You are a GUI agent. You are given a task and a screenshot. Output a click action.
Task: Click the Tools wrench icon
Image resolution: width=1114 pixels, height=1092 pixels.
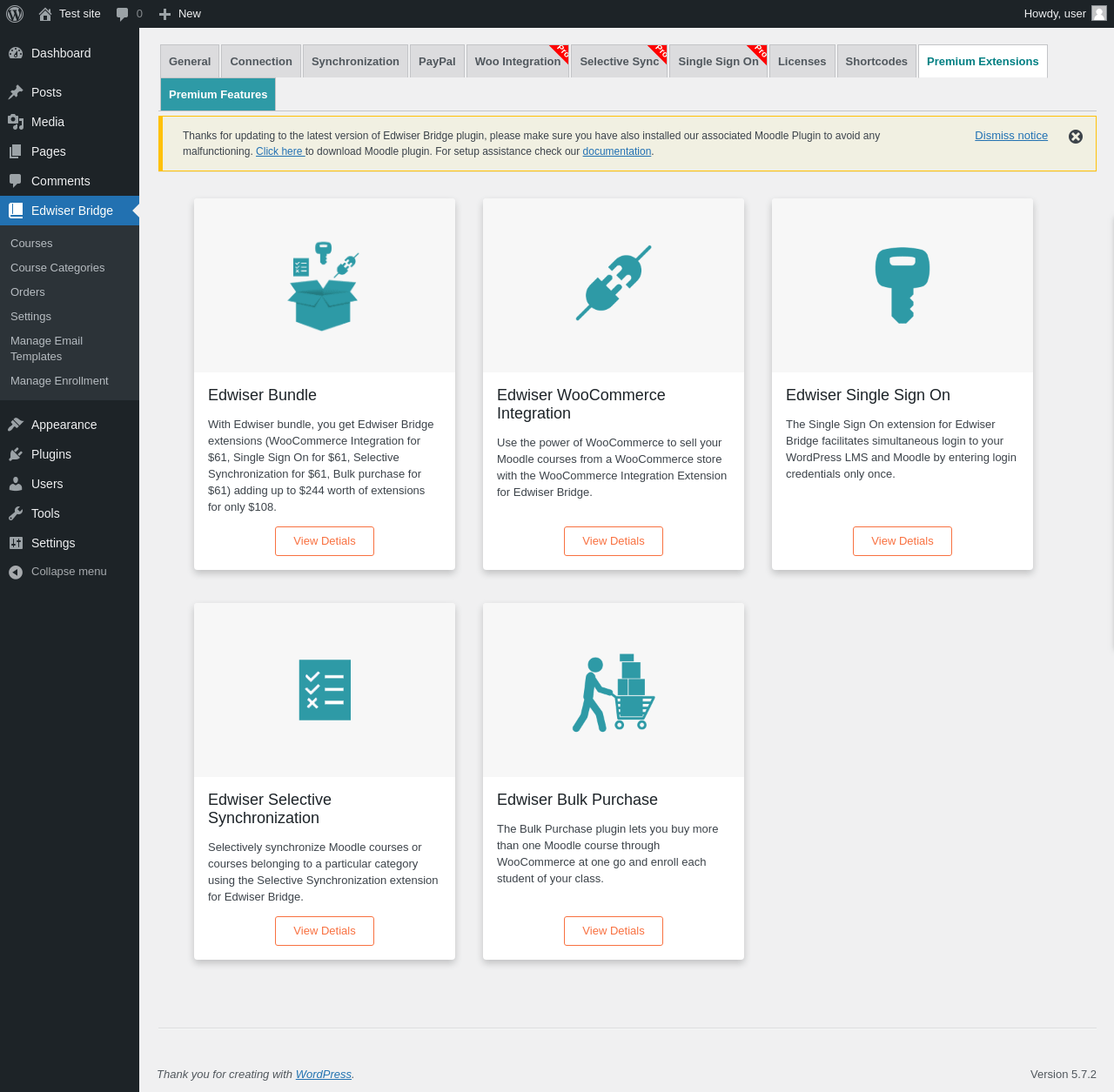click(16, 513)
